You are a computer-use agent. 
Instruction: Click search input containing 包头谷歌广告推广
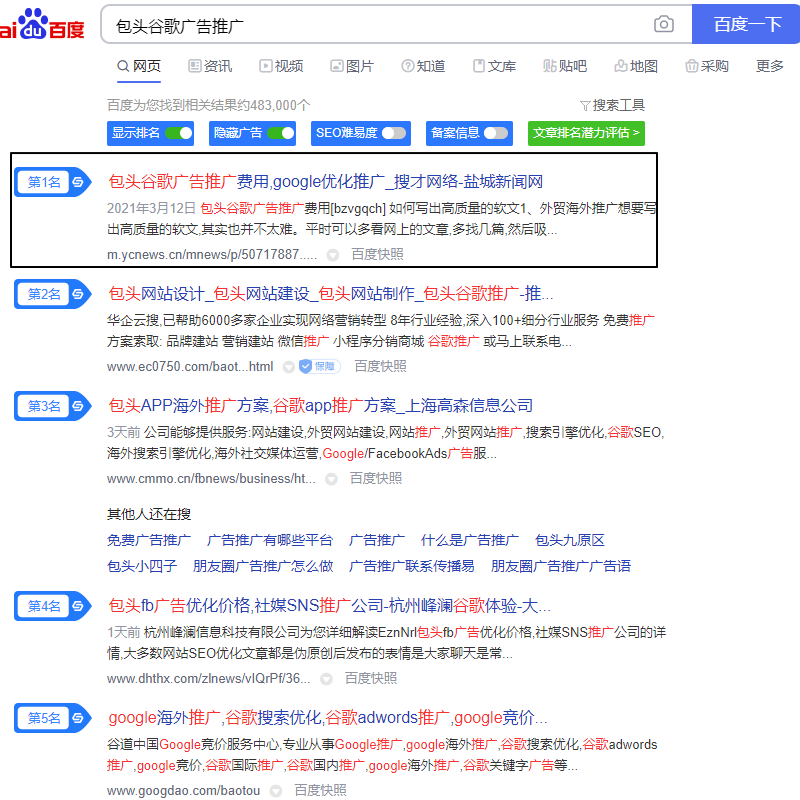pos(378,25)
